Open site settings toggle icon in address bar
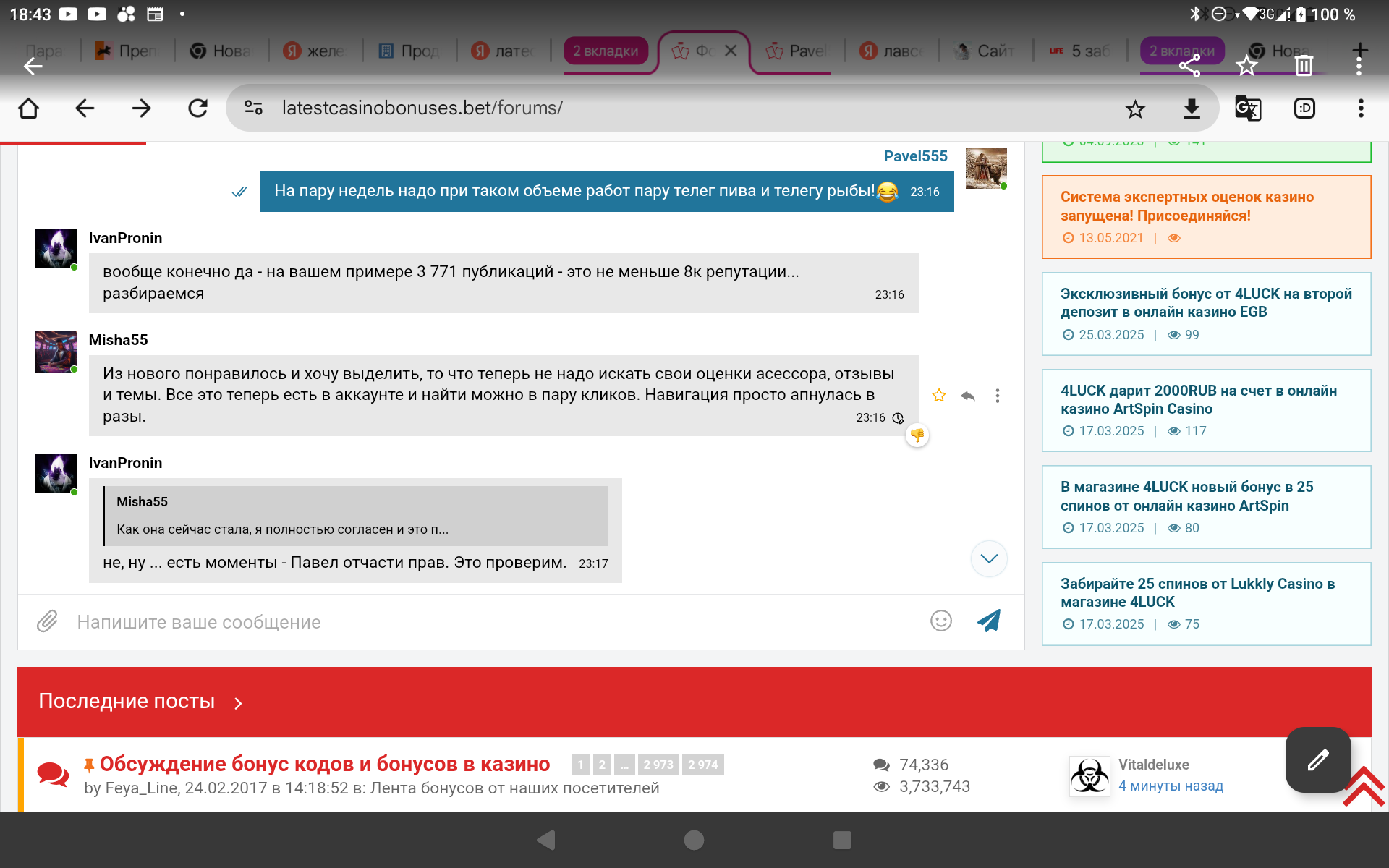Screen dimensions: 1389x868 (x=253, y=109)
